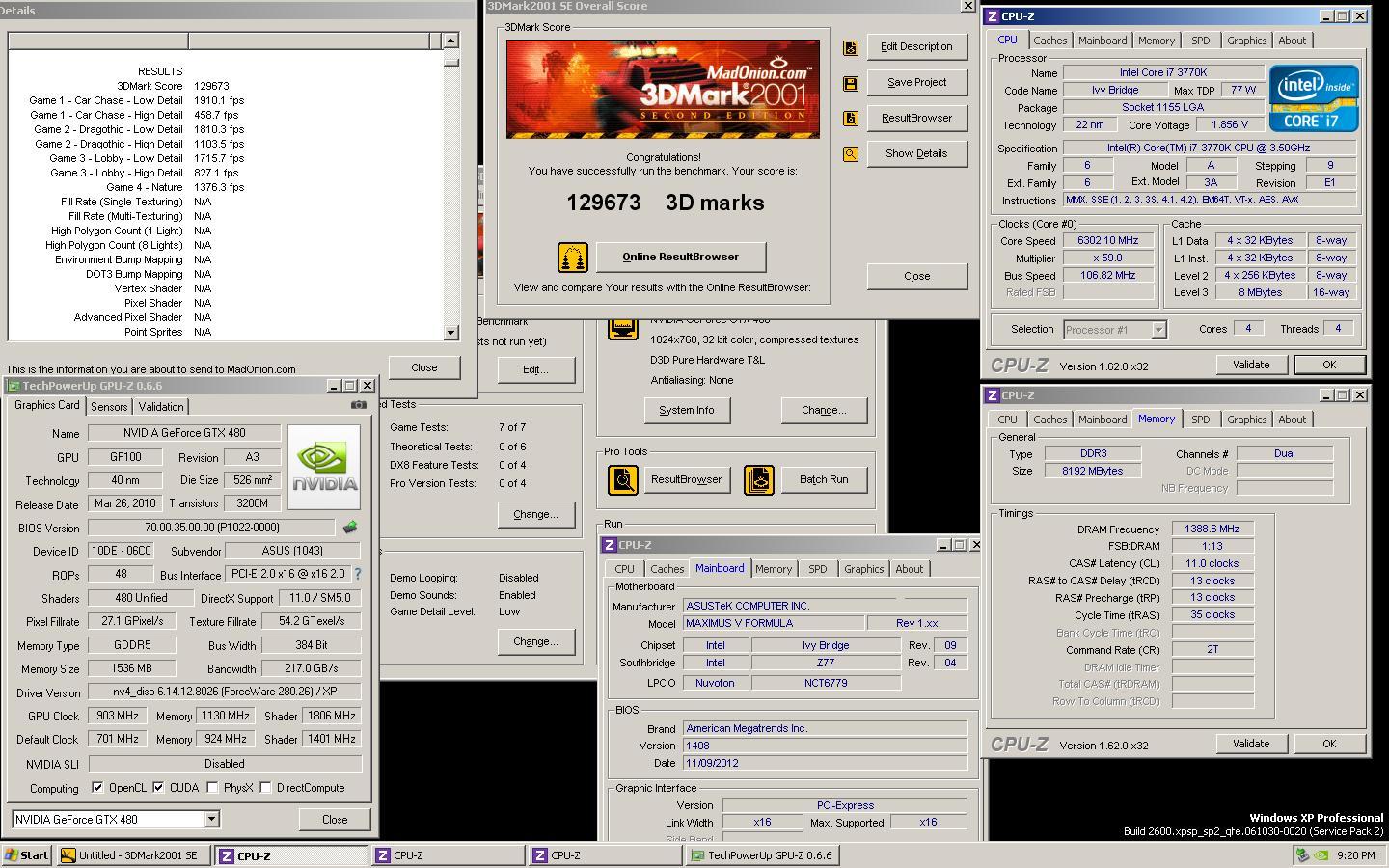Click the Windows Start button
Screen dimensions: 1389x868
(x=27, y=855)
